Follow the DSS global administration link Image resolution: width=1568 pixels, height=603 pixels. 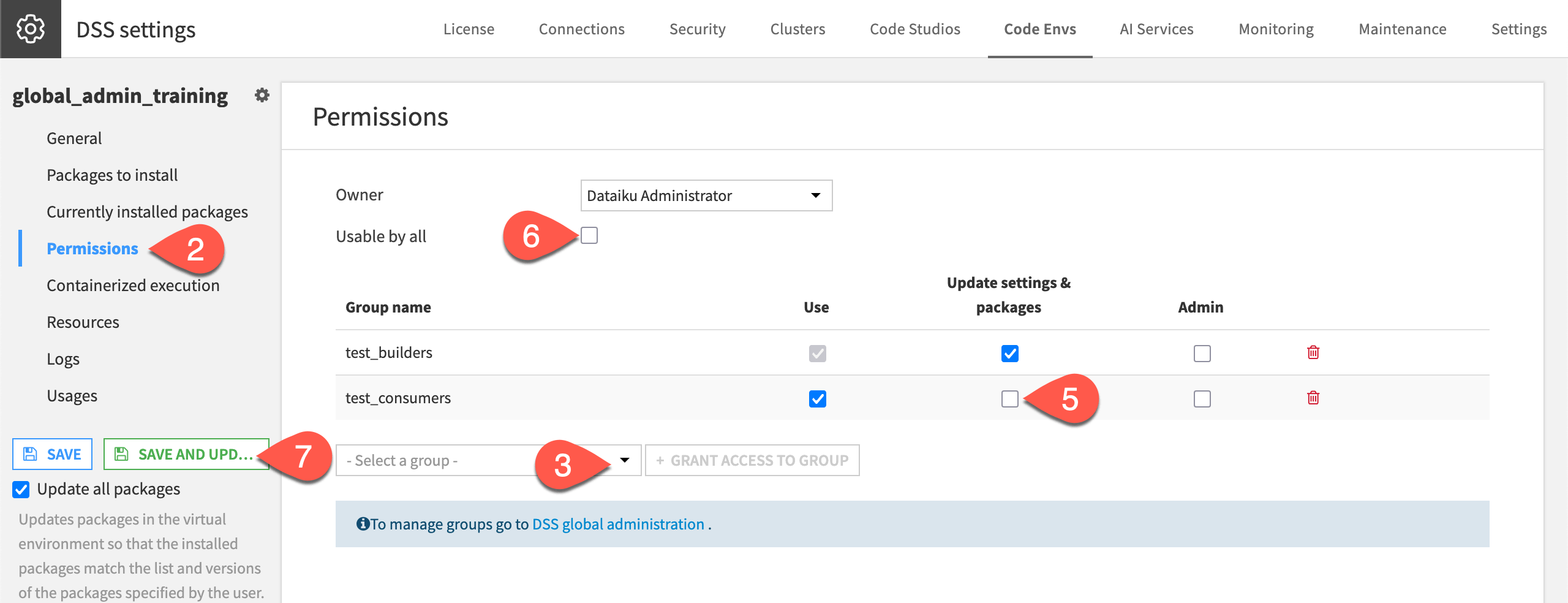[x=618, y=525]
